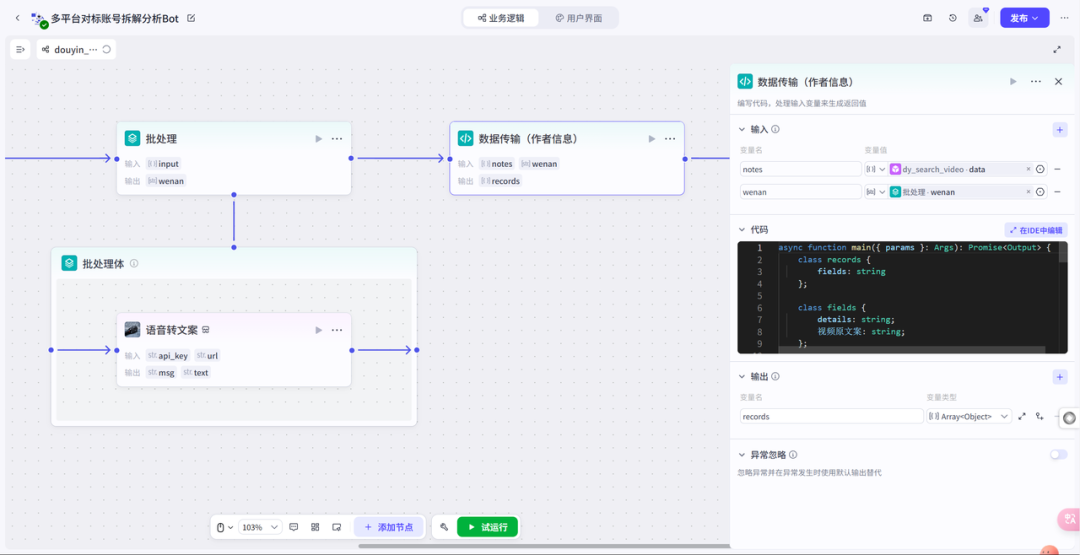This screenshot has width=1080, height=555.
Task: Click the 在IDE中编辑 button
Action: (1036, 230)
